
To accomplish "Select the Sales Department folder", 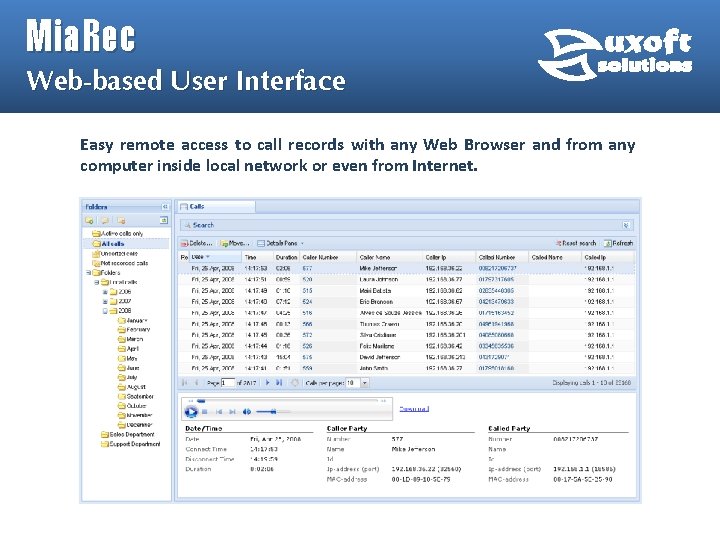I will [128, 434].
